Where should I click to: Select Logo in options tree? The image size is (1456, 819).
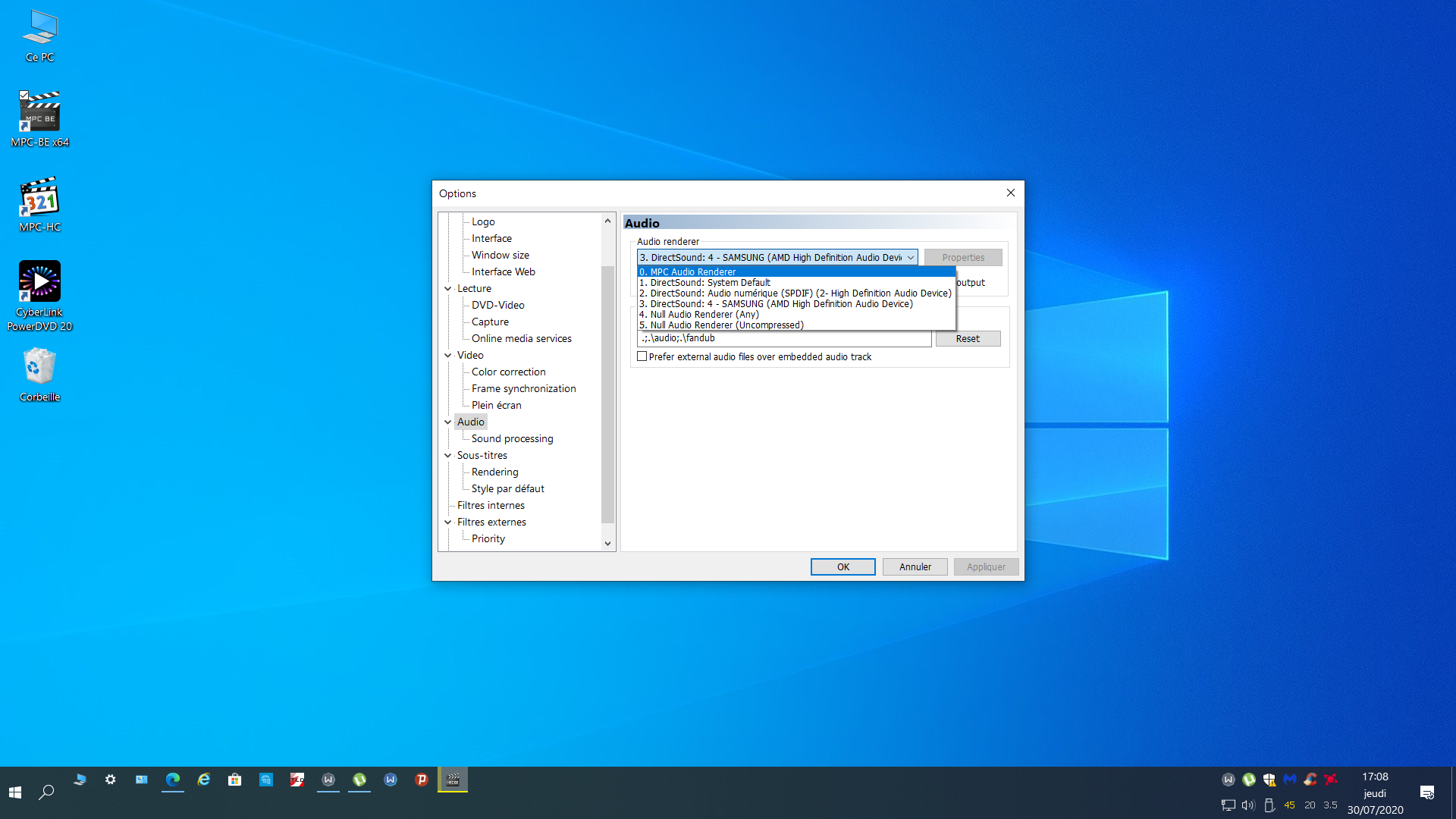tap(483, 222)
